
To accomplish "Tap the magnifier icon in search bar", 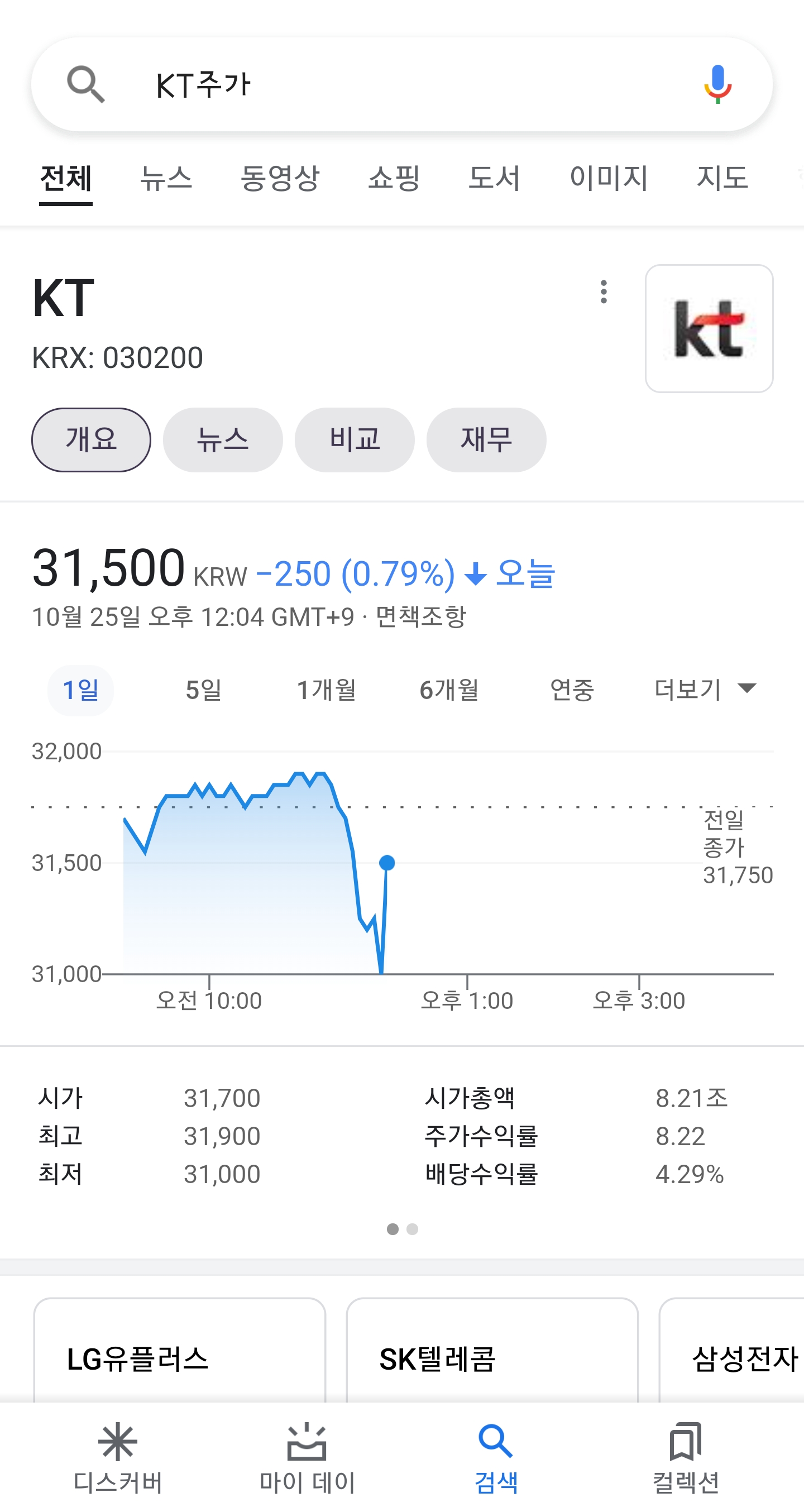I will pyautogui.click(x=85, y=84).
